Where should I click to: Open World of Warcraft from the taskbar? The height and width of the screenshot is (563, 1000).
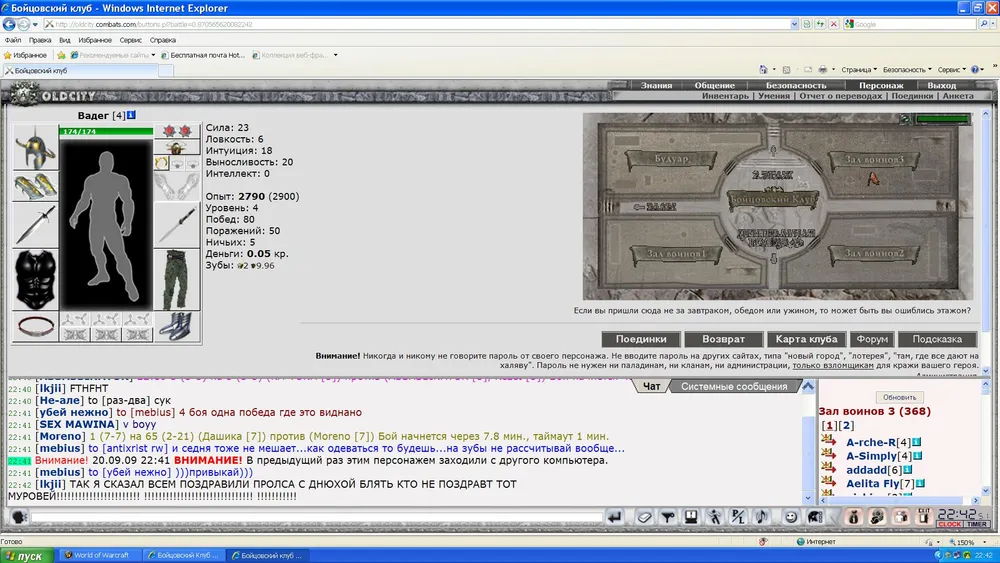99,555
